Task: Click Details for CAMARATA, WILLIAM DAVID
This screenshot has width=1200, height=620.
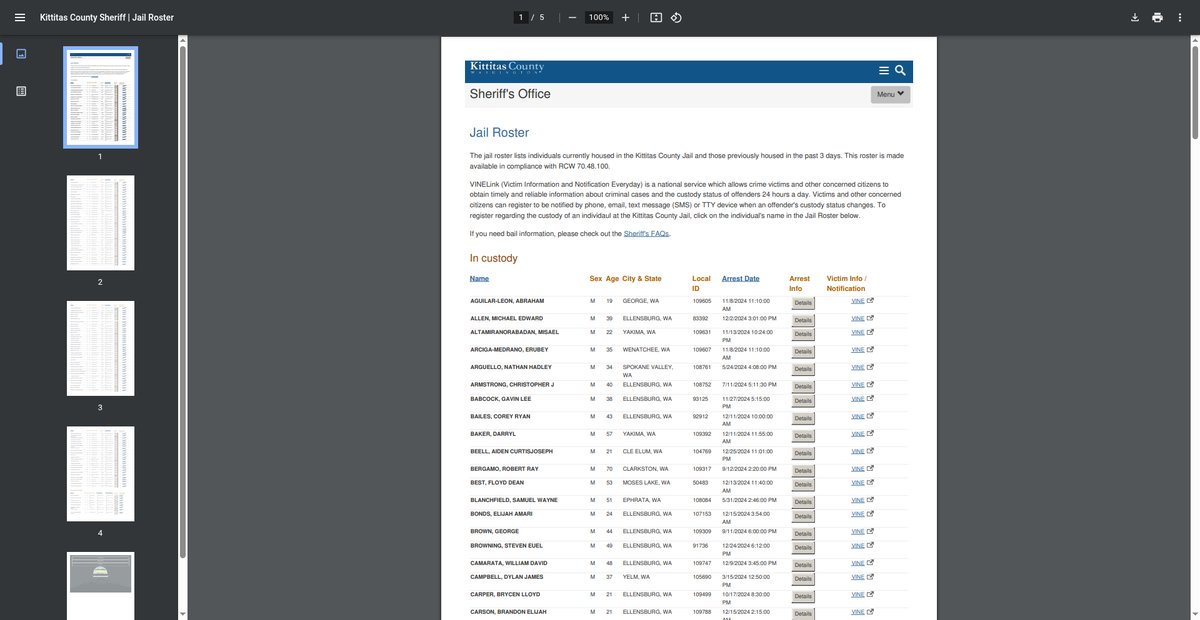Action: point(803,565)
